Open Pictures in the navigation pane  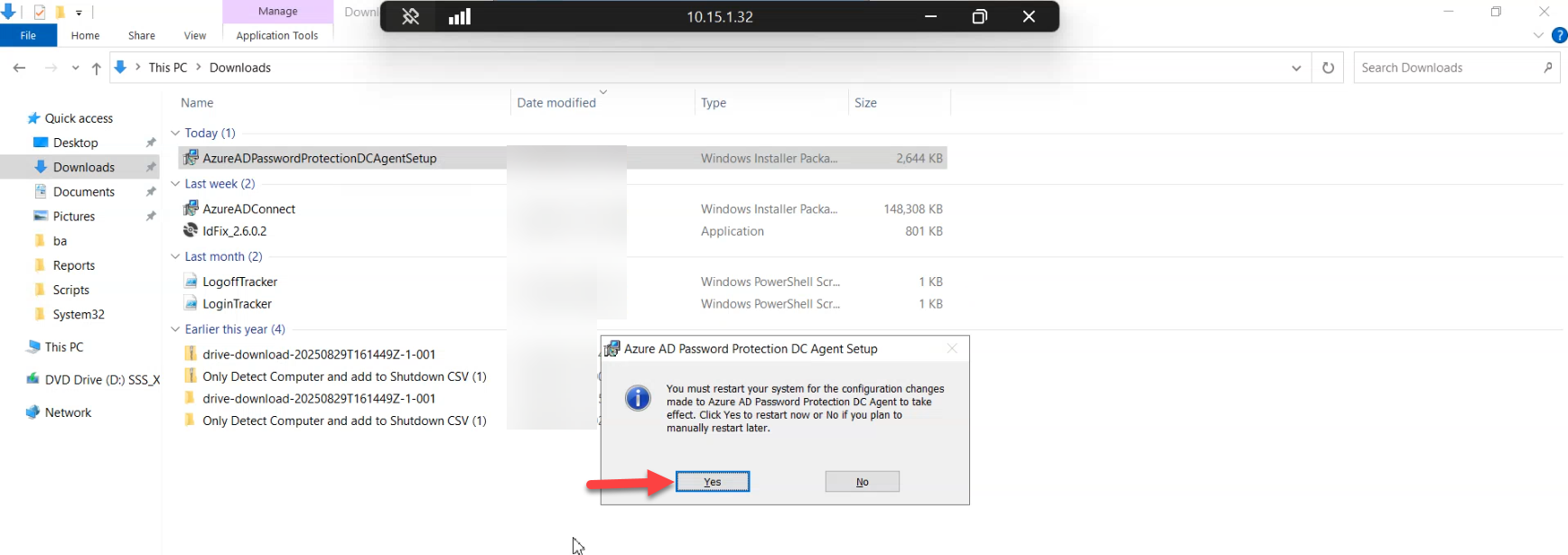point(73,216)
